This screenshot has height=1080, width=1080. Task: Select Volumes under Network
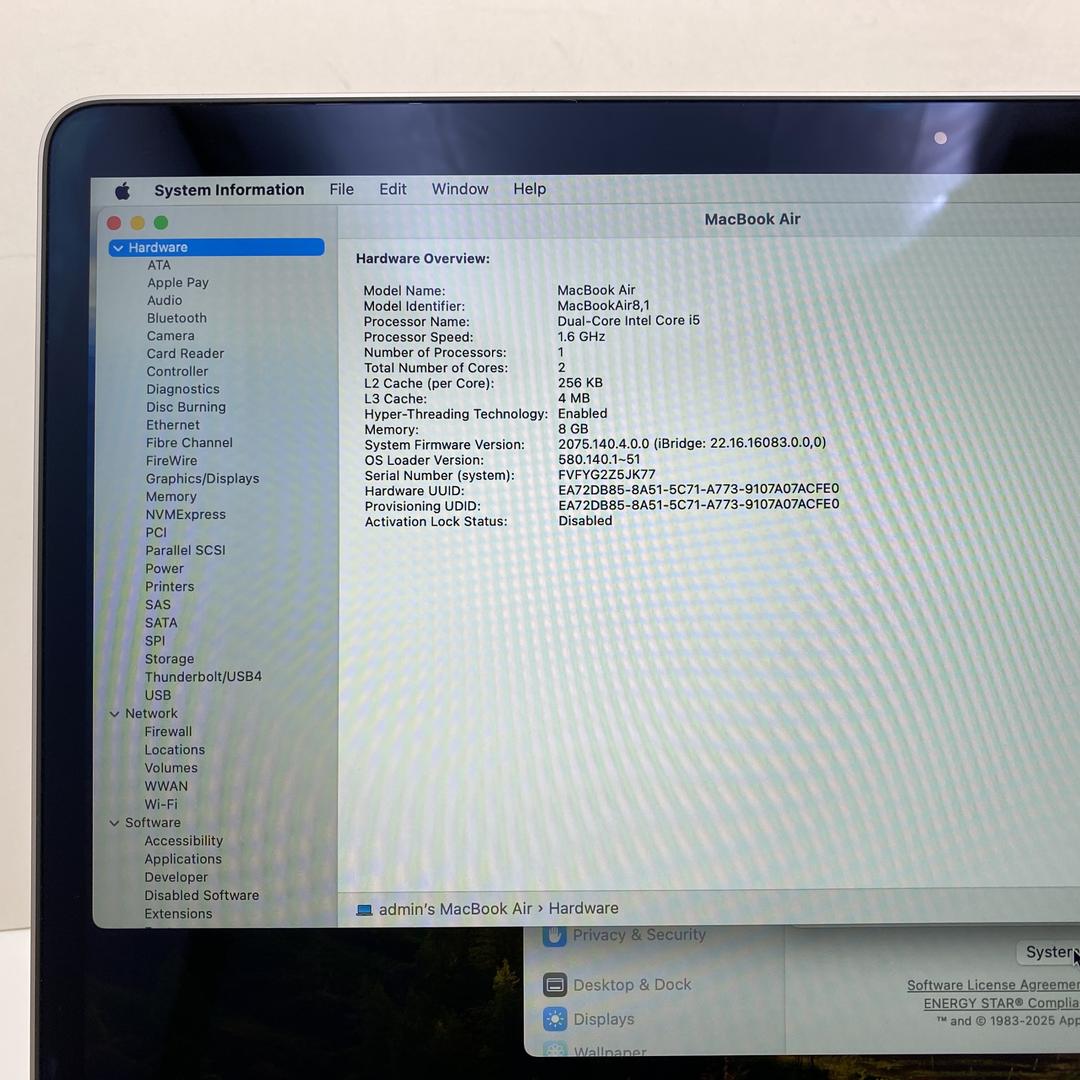[x=170, y=768]
